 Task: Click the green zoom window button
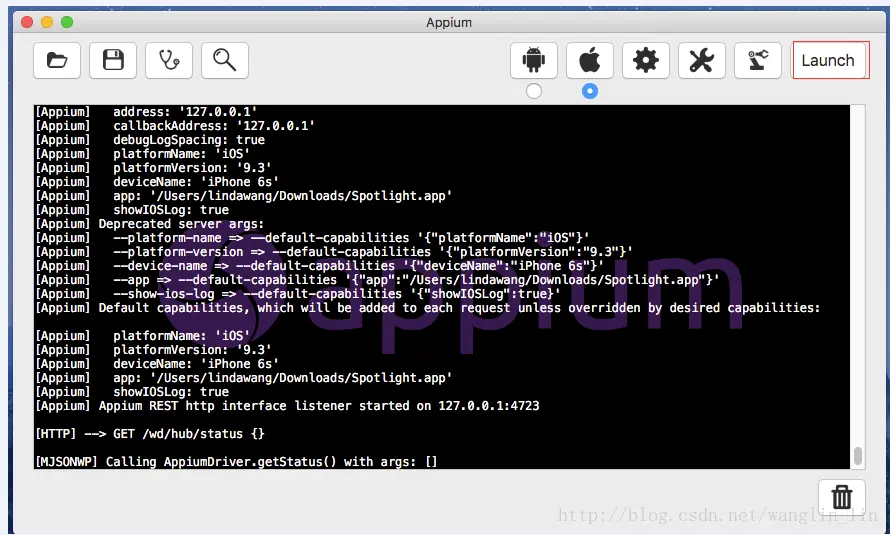pos(67,22)
